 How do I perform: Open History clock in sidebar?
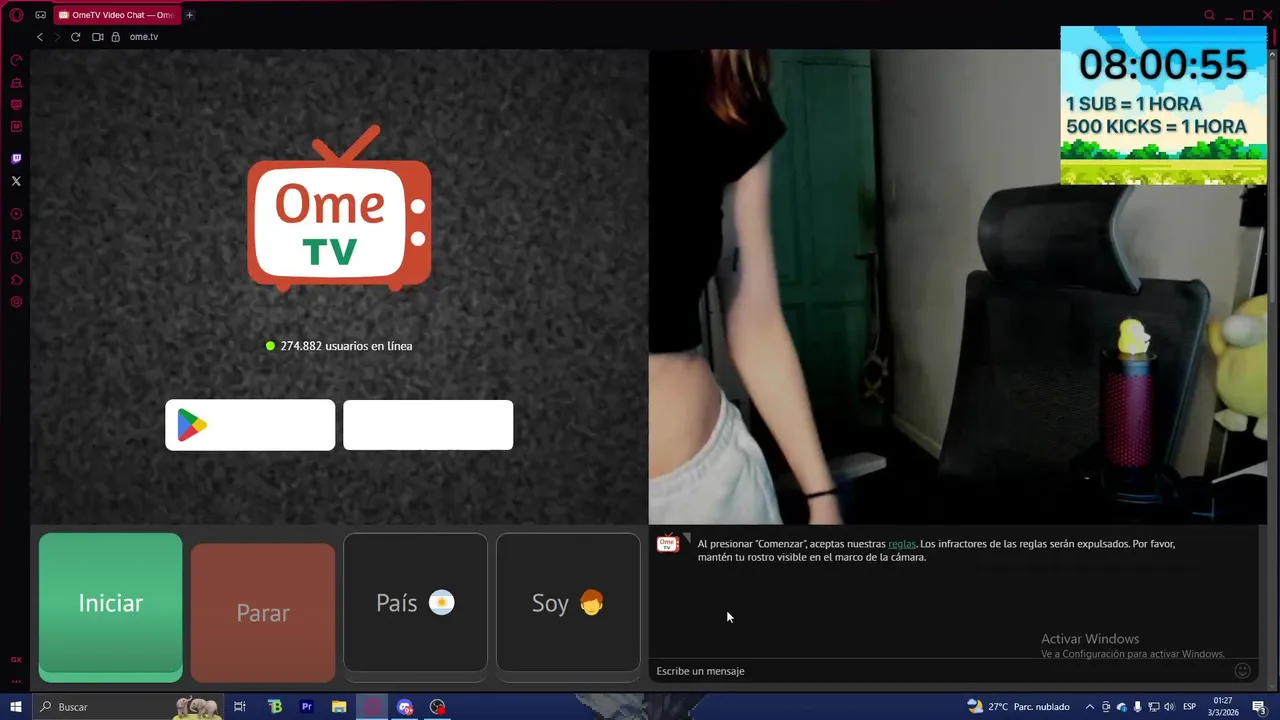(x=16, y=258)
